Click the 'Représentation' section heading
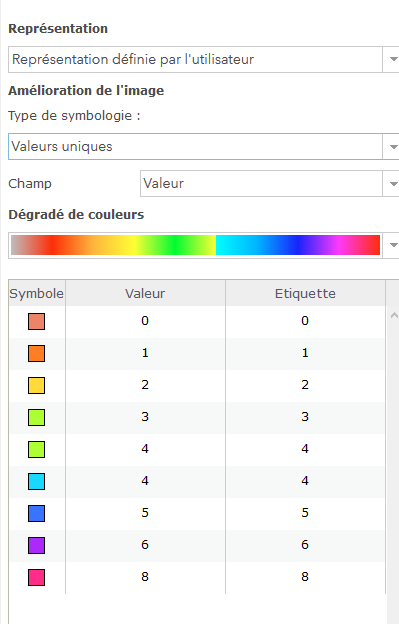399x624 pixels. pos(58,29)
